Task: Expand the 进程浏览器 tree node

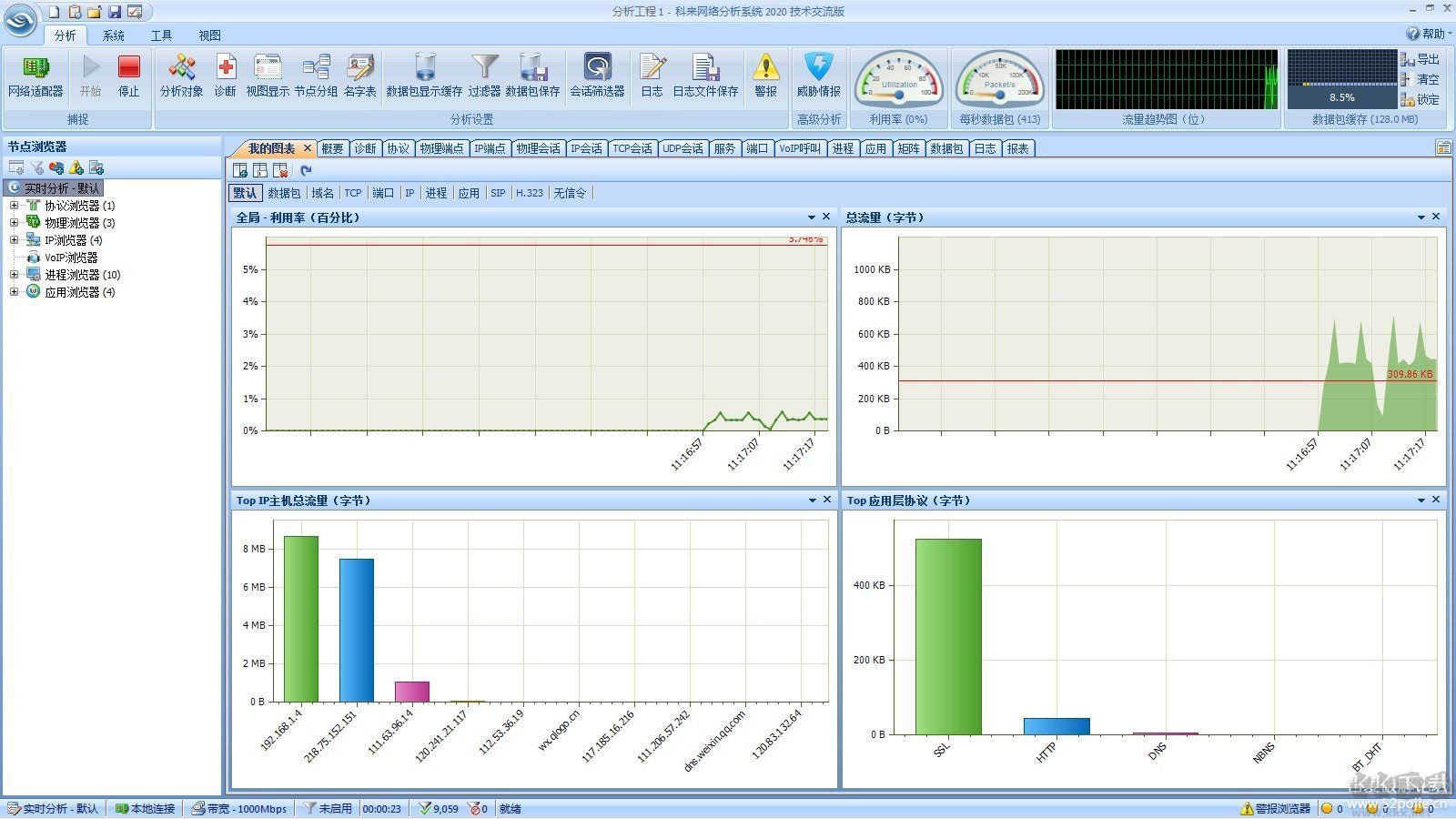Action: coord(14,275)
